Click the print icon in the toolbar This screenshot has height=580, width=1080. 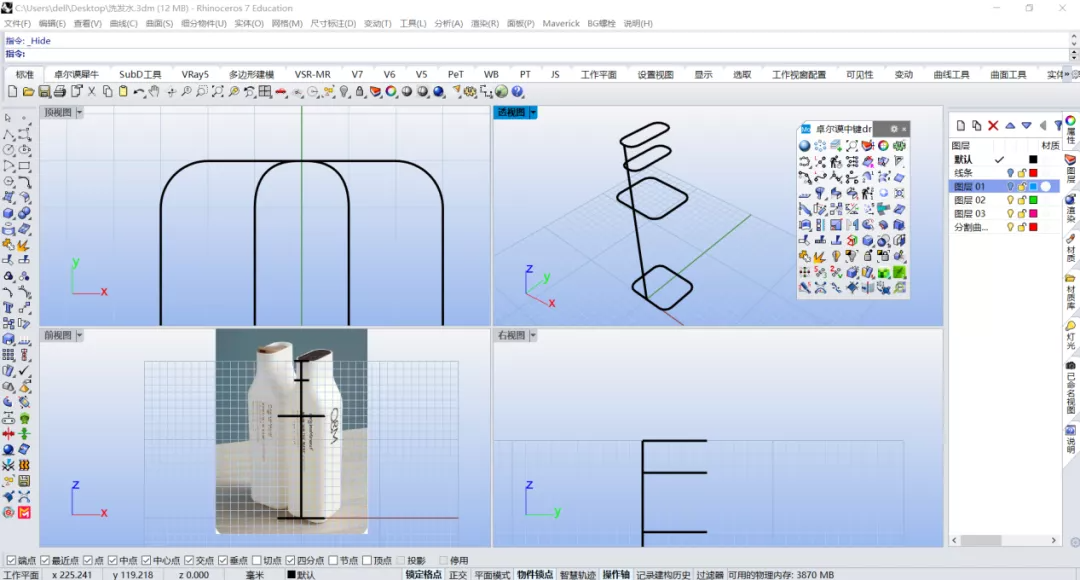[60, 92]
